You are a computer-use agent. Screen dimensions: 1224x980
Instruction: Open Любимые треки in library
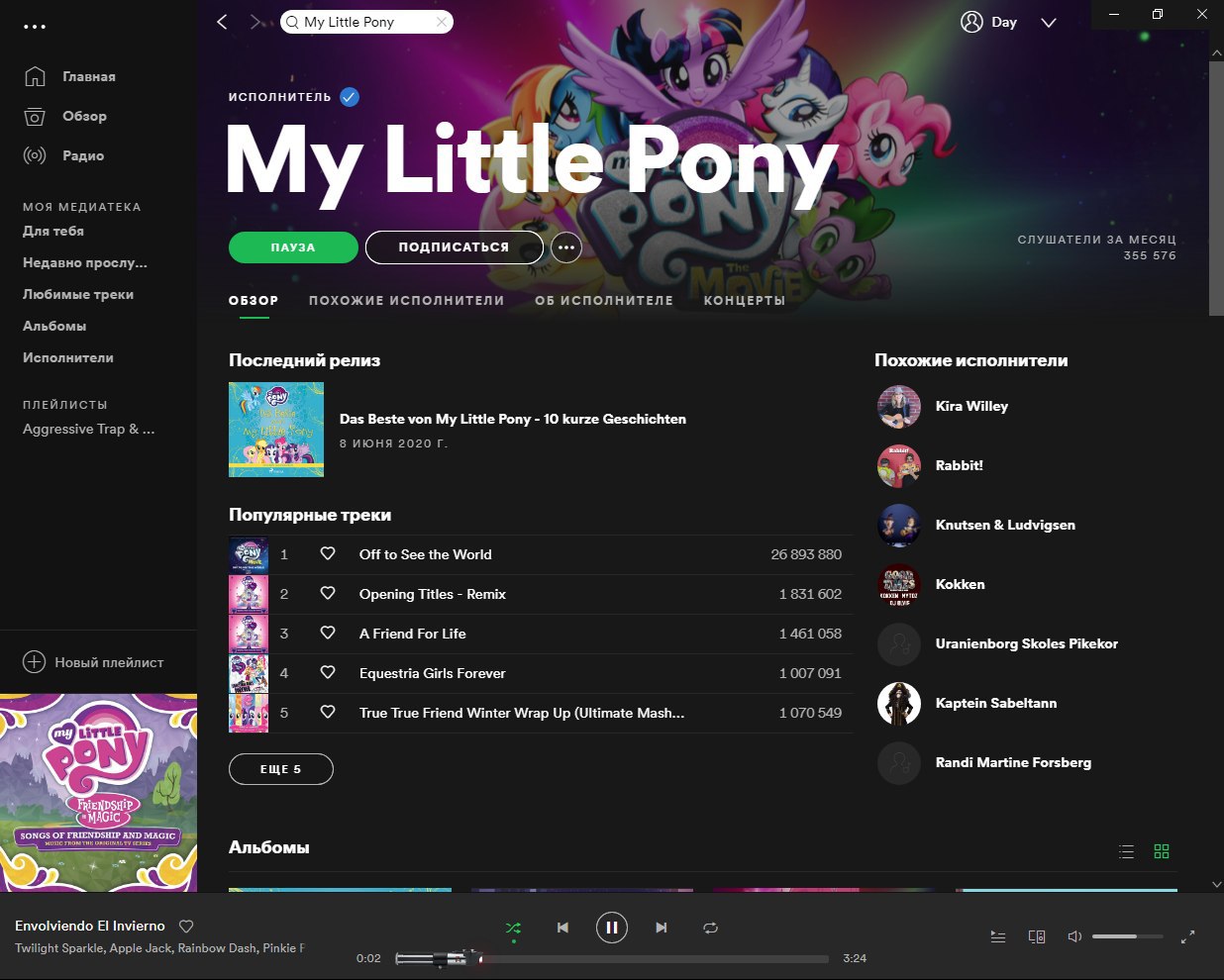[78, 294]
